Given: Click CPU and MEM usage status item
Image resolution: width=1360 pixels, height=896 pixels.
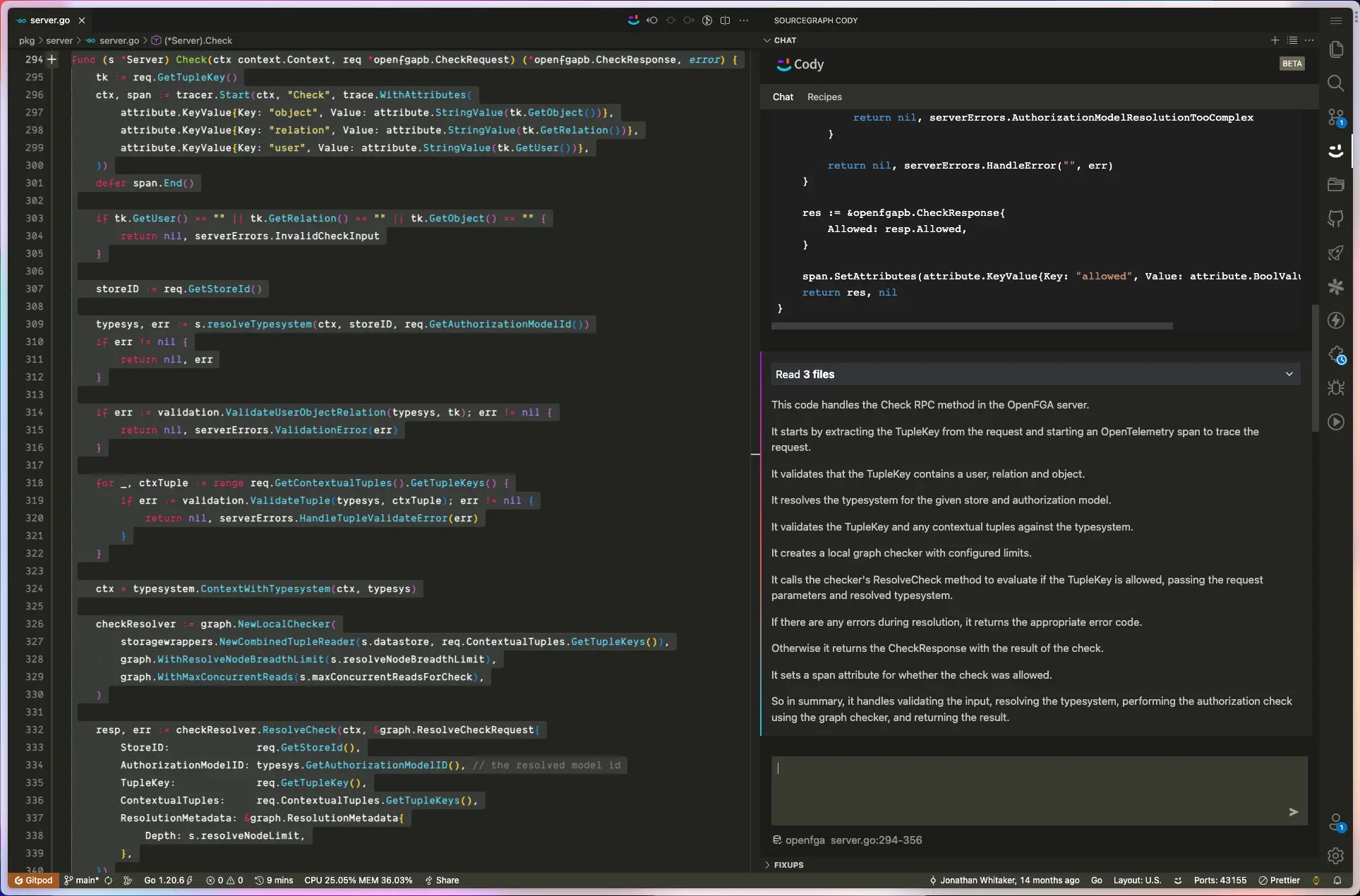Looking at the screenshot, I should (358, 880).
